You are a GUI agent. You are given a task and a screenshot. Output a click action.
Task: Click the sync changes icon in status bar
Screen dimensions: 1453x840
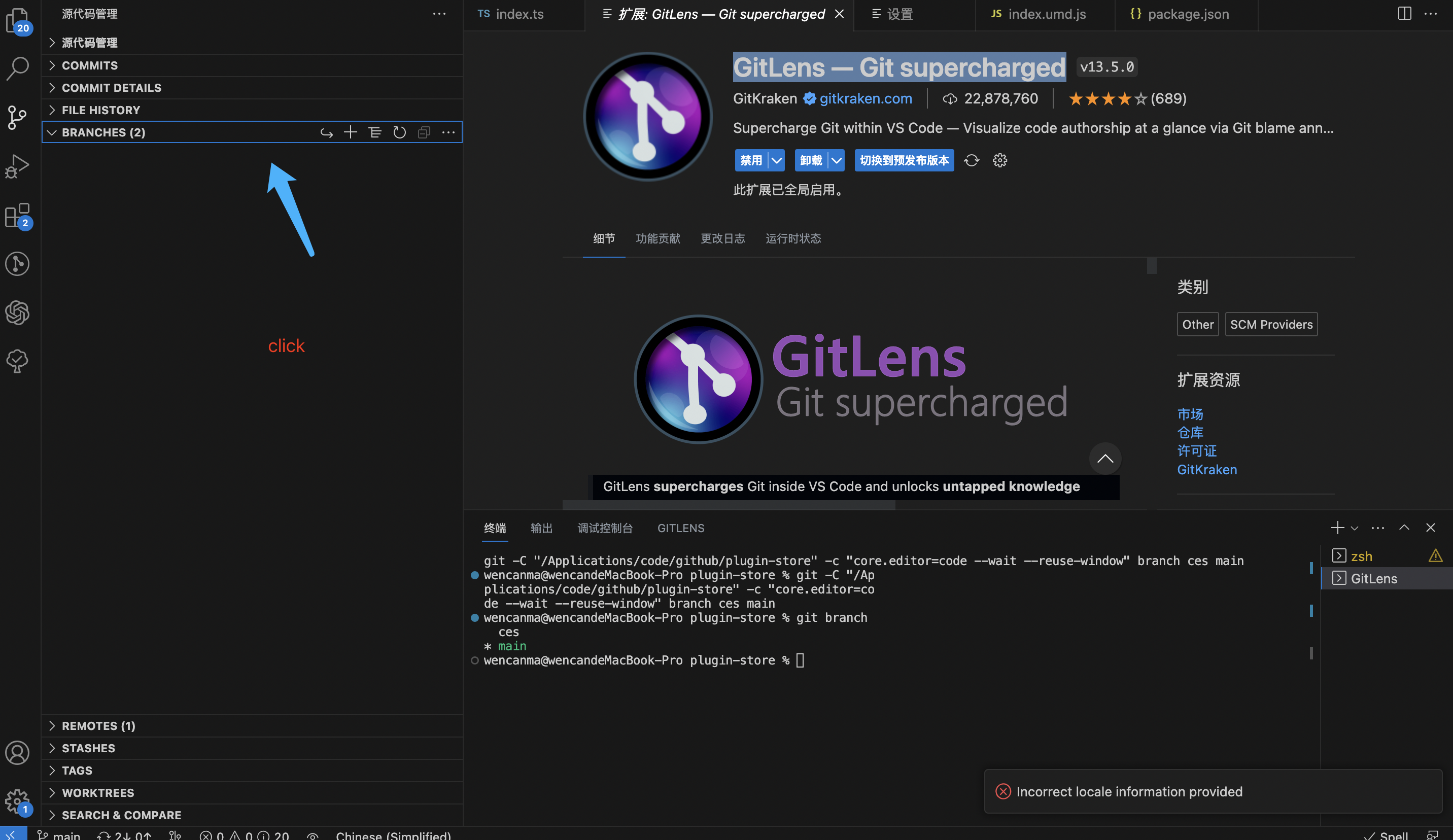coord(124,835)
